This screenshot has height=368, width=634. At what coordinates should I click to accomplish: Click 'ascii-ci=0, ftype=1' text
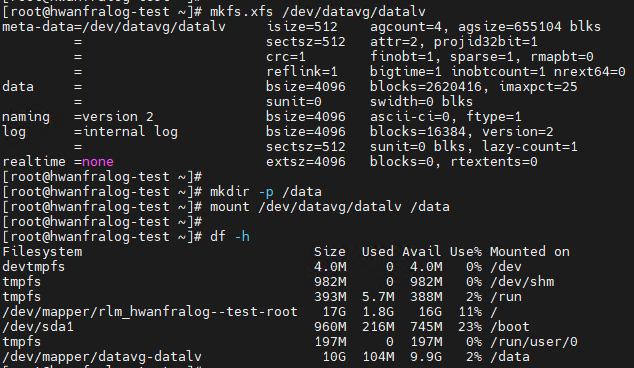[446, 117]
